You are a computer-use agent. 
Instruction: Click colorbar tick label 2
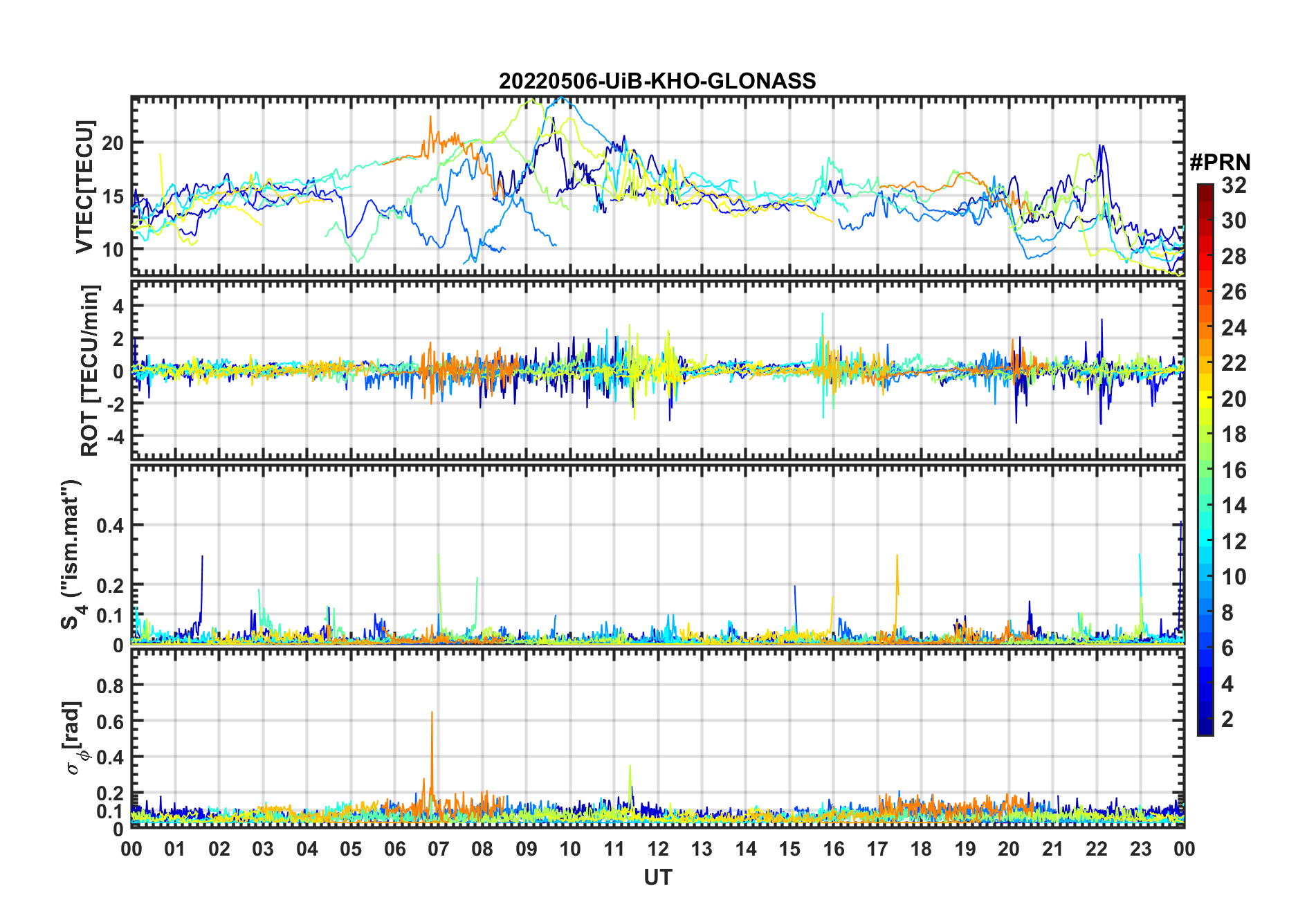tap(1227, 719)
